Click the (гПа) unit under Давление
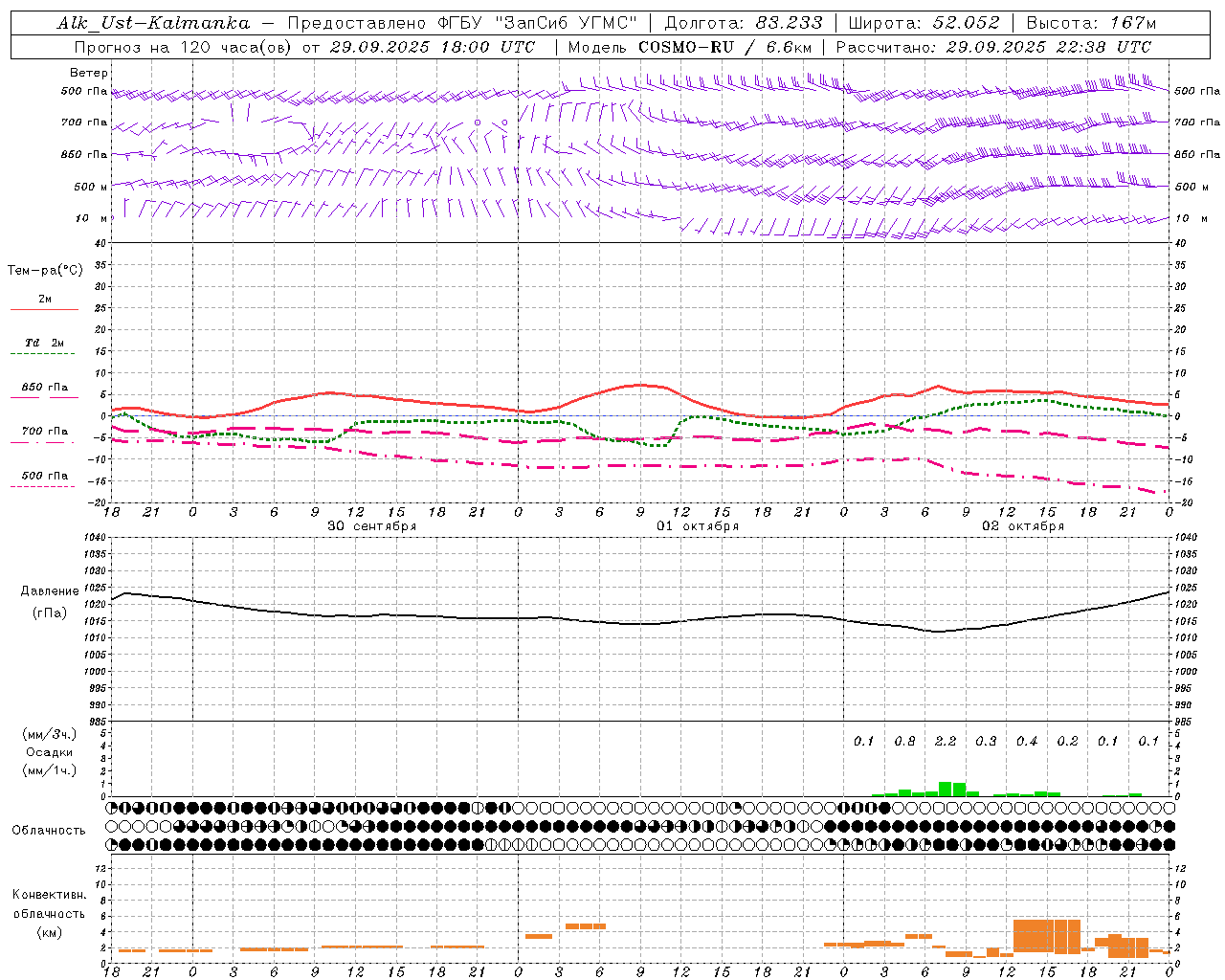The image size is (1225, 980). (50, 613)
